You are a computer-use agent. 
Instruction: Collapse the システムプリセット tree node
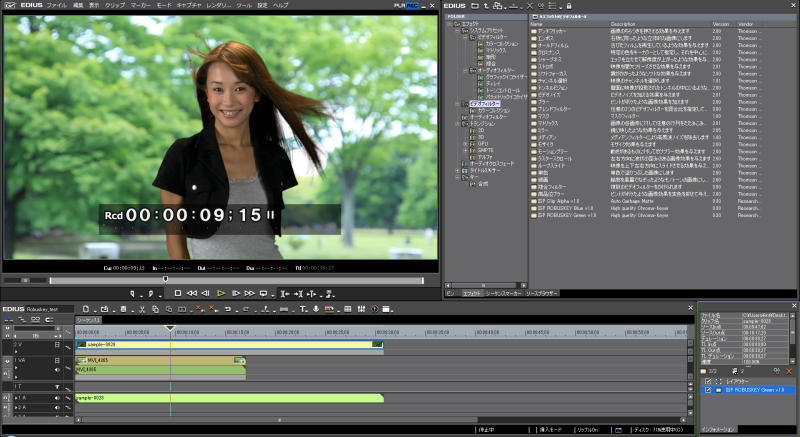point(458,31)
